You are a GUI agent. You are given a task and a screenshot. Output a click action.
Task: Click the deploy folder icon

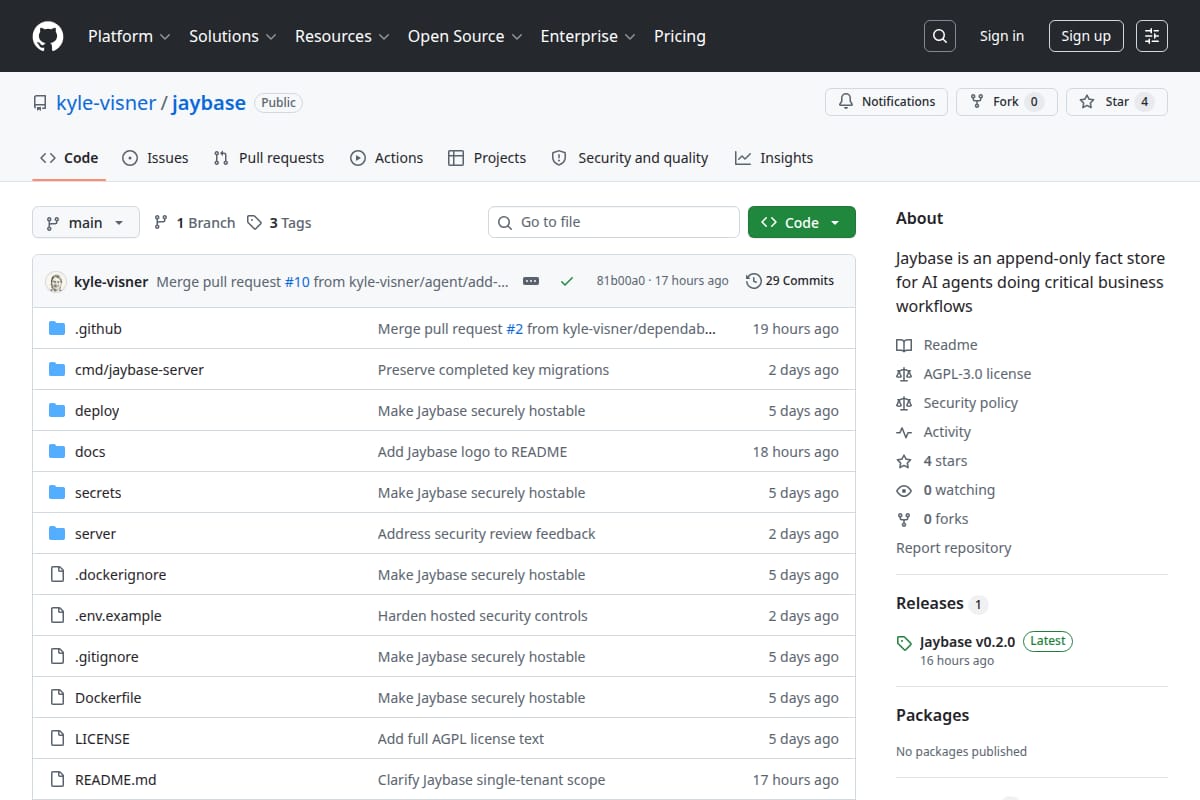(57, 411)
